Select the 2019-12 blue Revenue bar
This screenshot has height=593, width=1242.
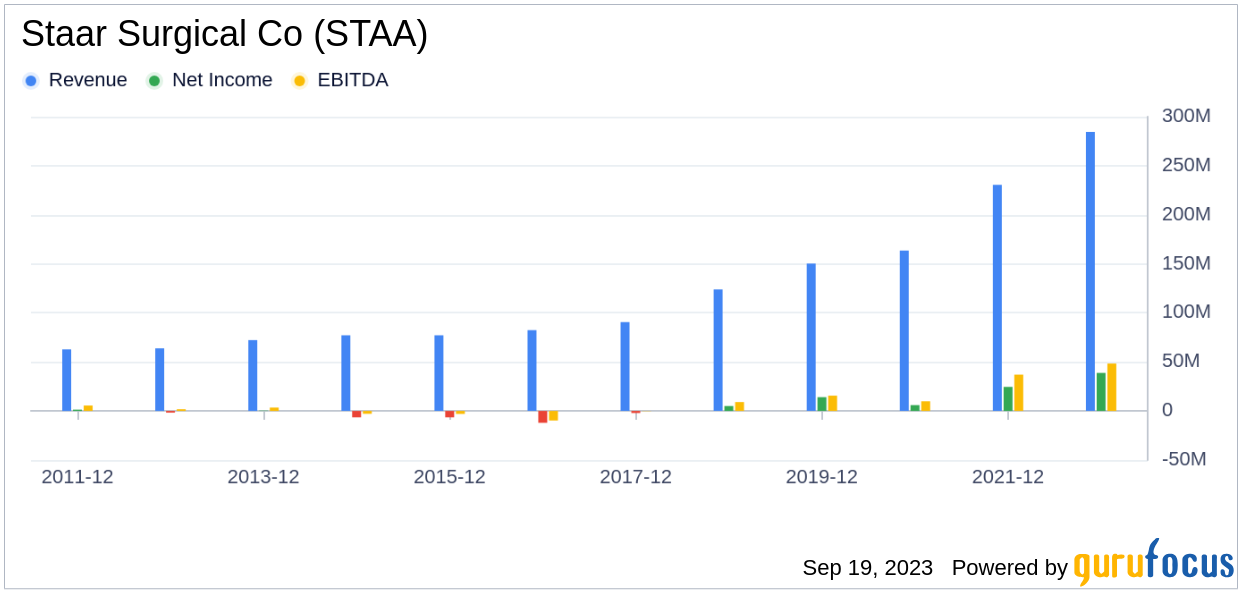(x=811, y=337)
